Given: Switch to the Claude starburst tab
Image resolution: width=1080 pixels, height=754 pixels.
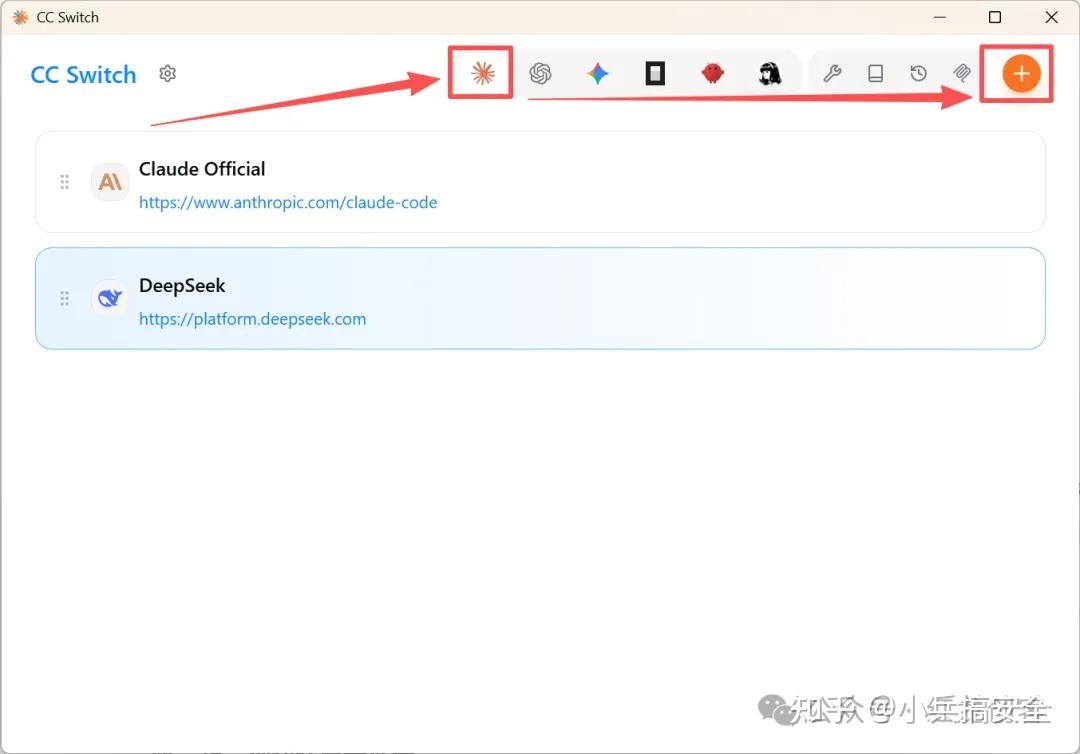Looking at the screenshot, I should [482, 73].
